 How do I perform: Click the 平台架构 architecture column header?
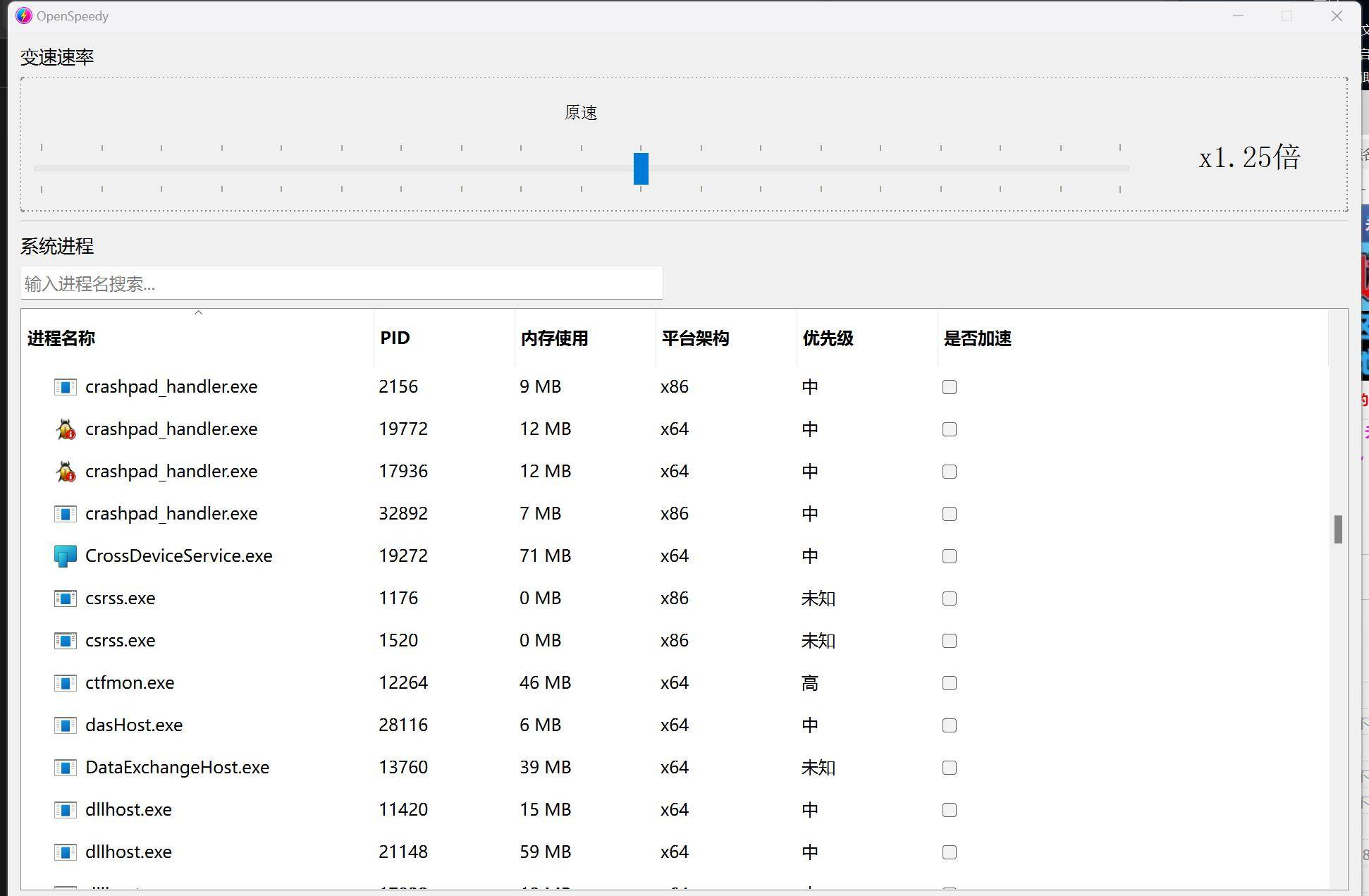pyautogui.click(x=695, y=338)
